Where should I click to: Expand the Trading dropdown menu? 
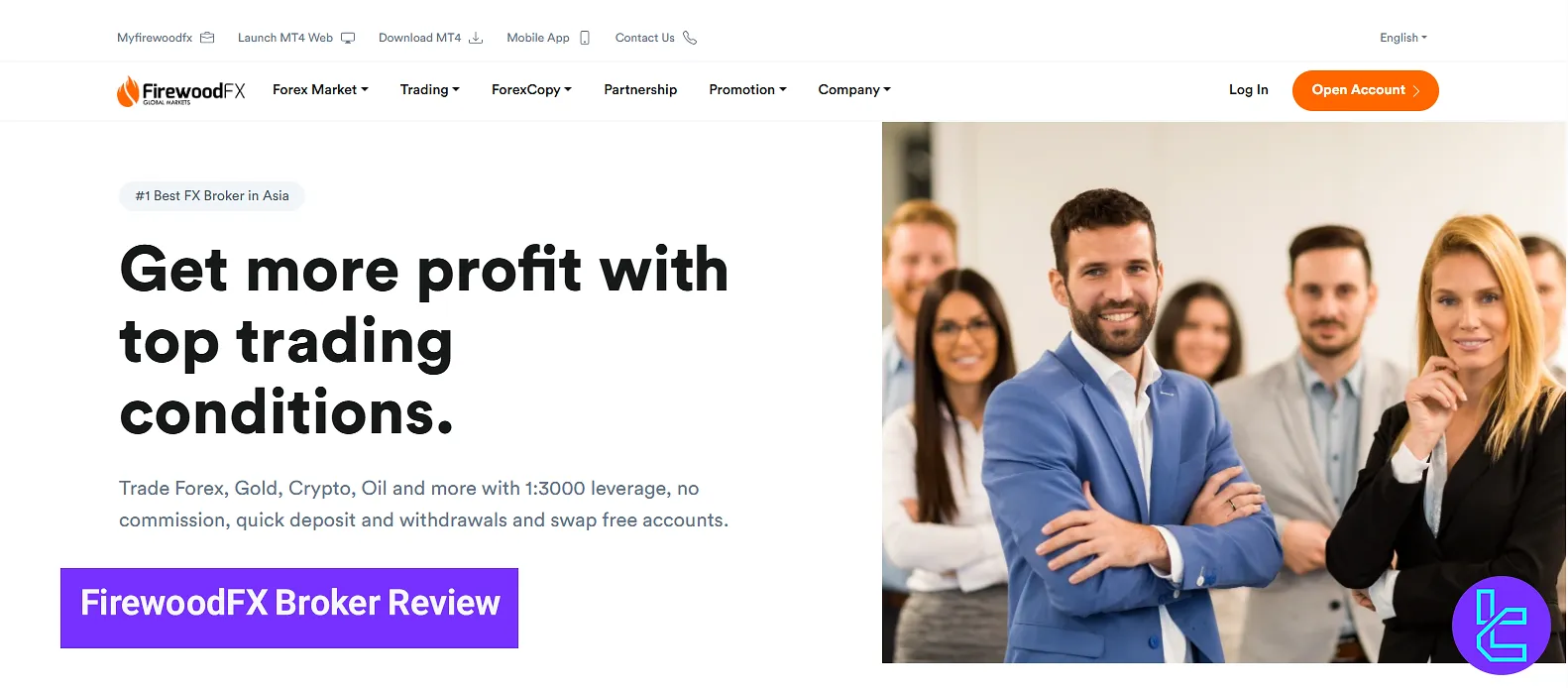click(x=429, y=89)
